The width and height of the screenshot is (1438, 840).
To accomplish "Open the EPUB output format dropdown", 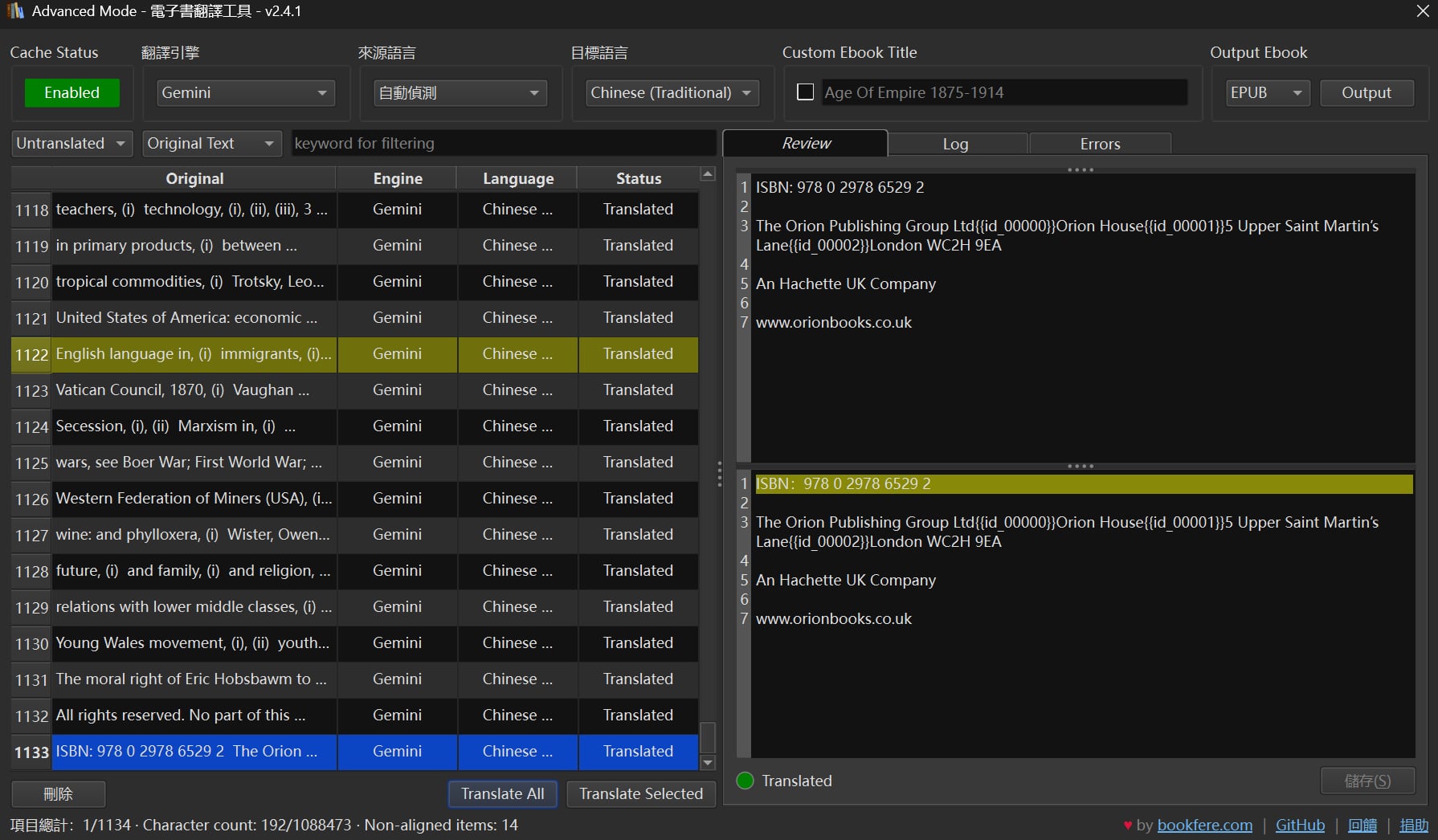I will point(1266,92).
